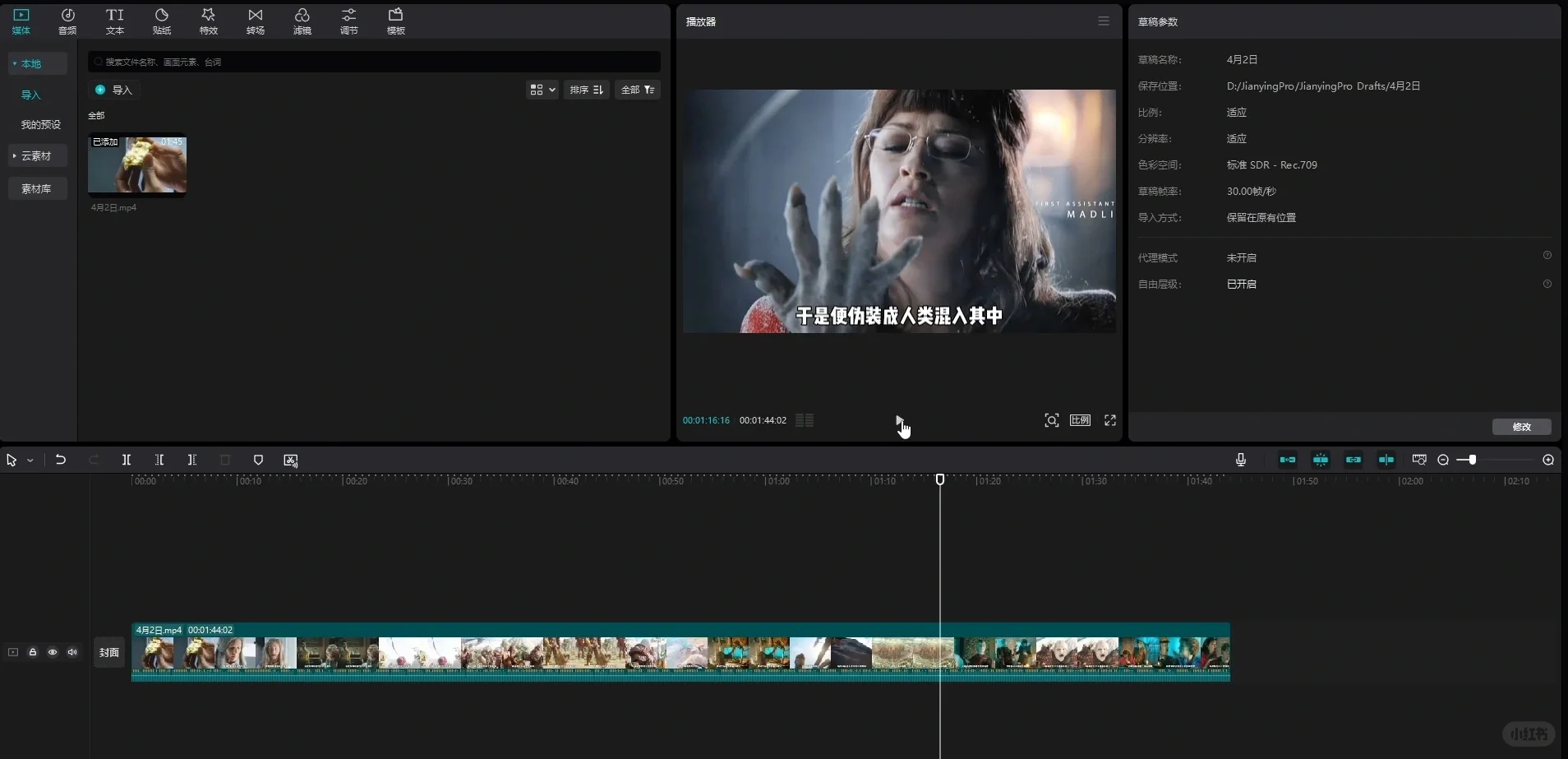This screenshot has width=1568, height=759.
Task: Toggle the preview axis
Action: point(1386,460)
